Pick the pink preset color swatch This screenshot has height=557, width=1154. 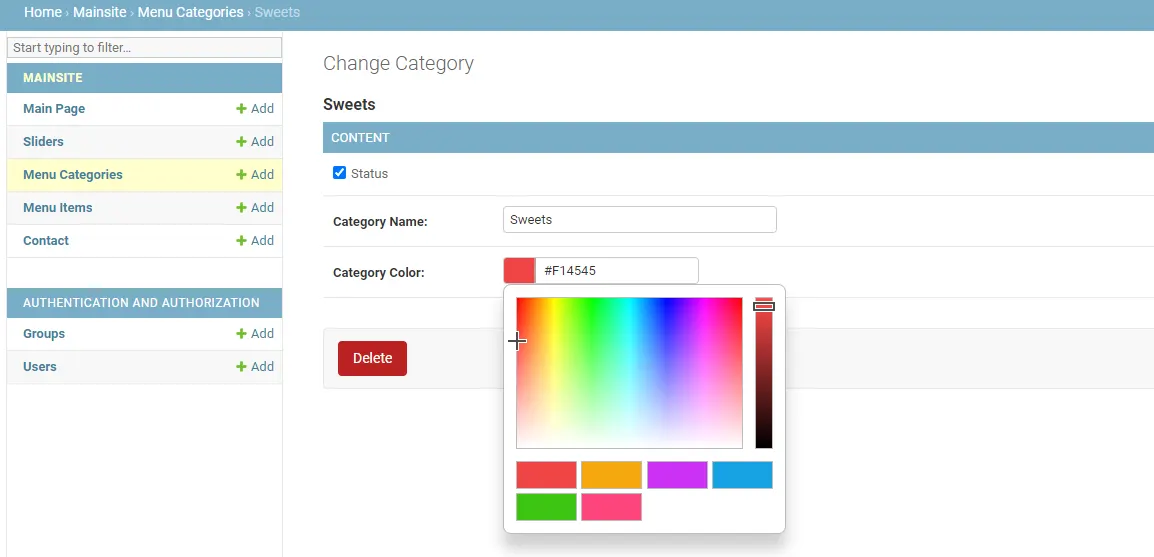[612, 507]
